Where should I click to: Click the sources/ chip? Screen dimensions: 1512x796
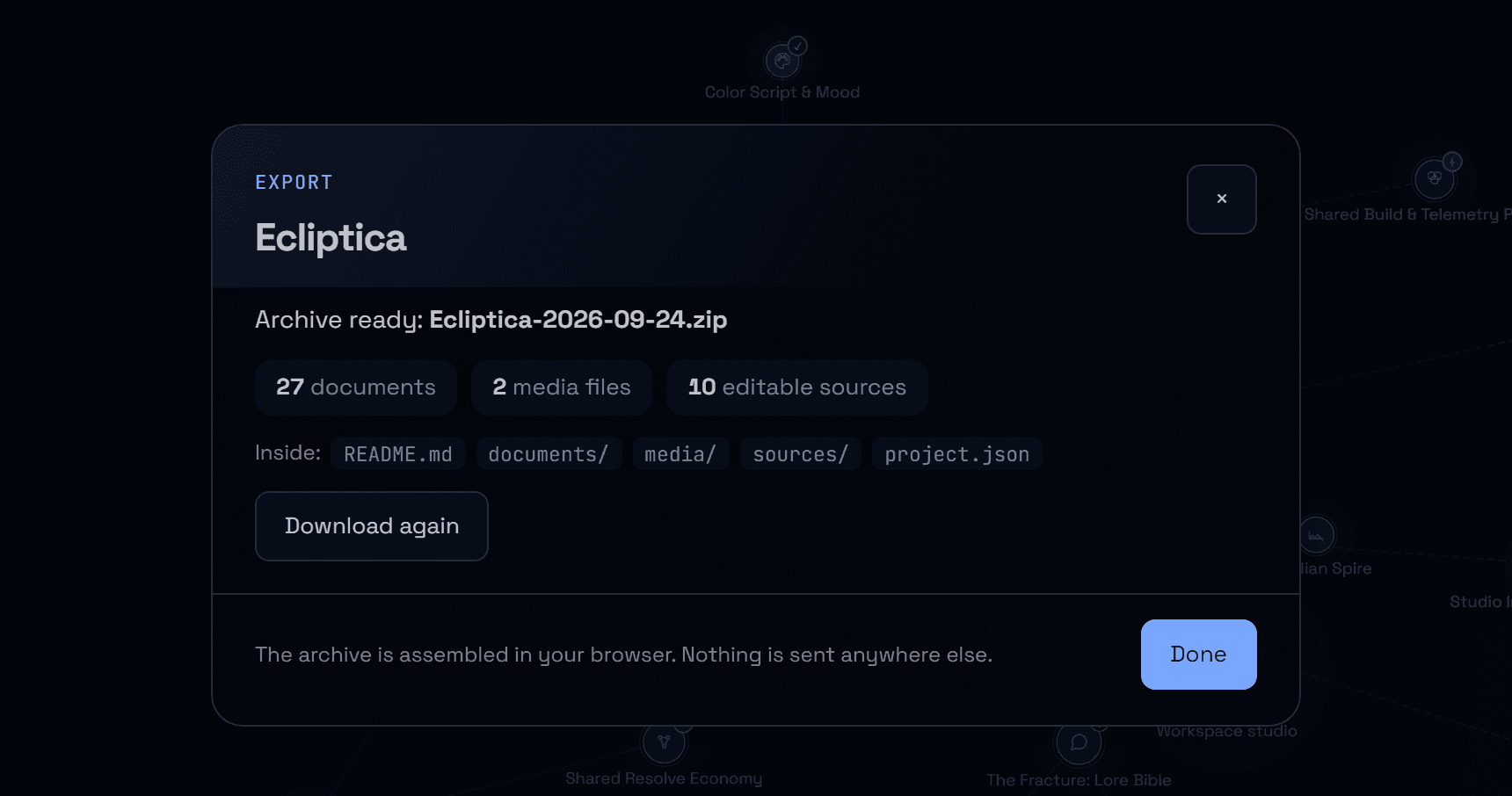click(x=800, y=454)
